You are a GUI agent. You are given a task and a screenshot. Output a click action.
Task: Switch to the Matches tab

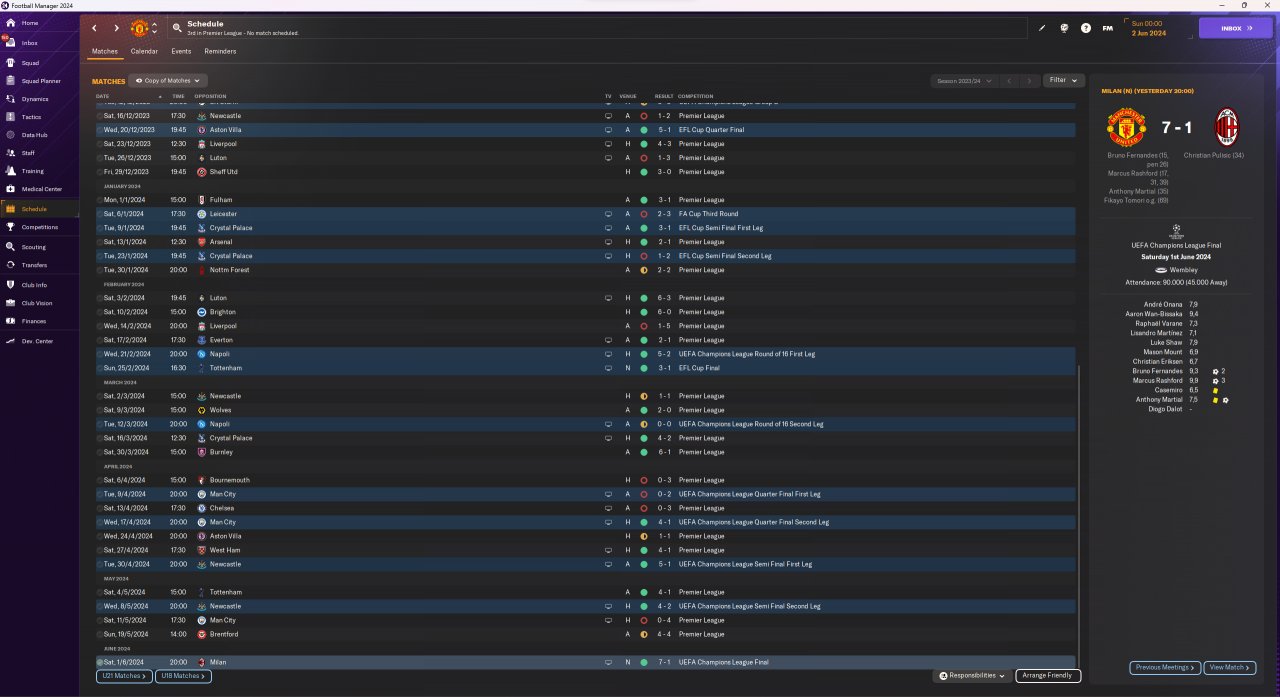pyautogui.click(x=105, y=51)
